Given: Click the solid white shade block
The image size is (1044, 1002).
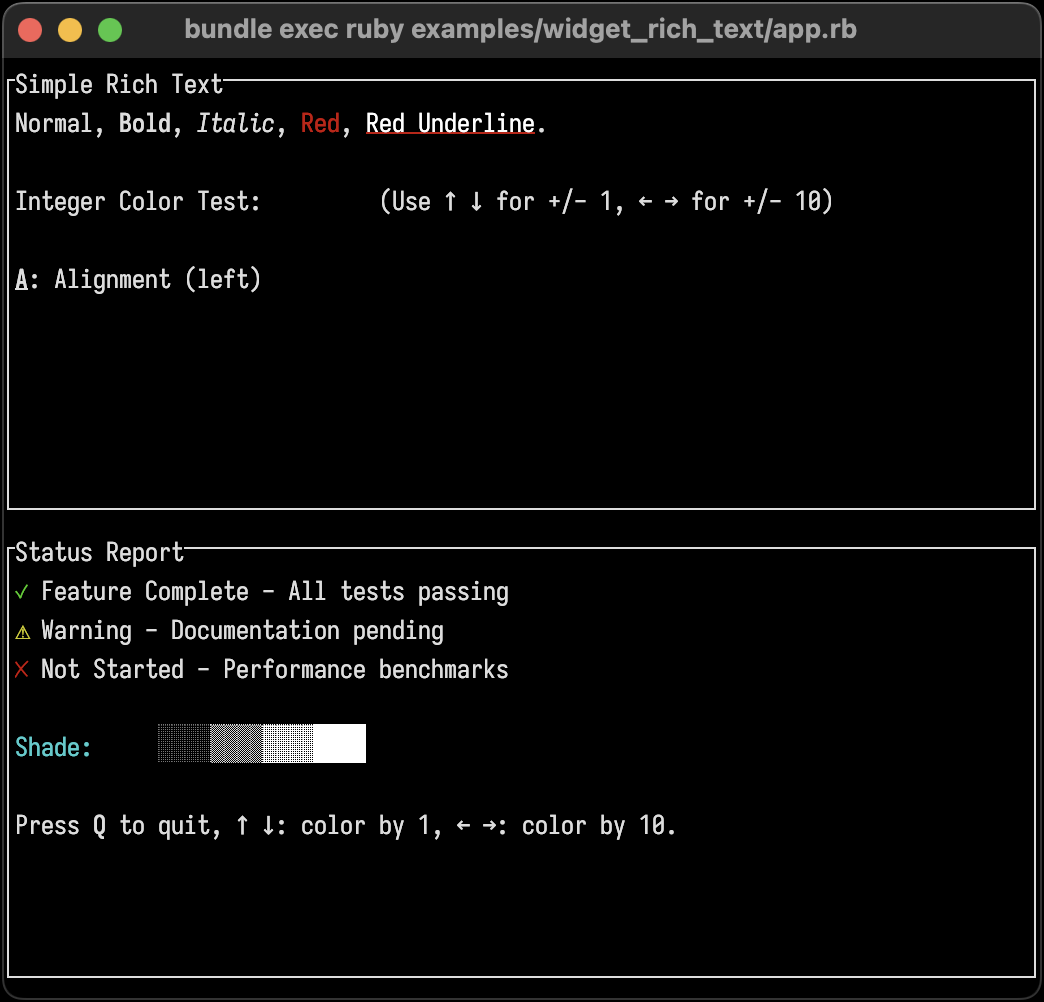Looking at the screenshot, I should click(x=340, y=744).
